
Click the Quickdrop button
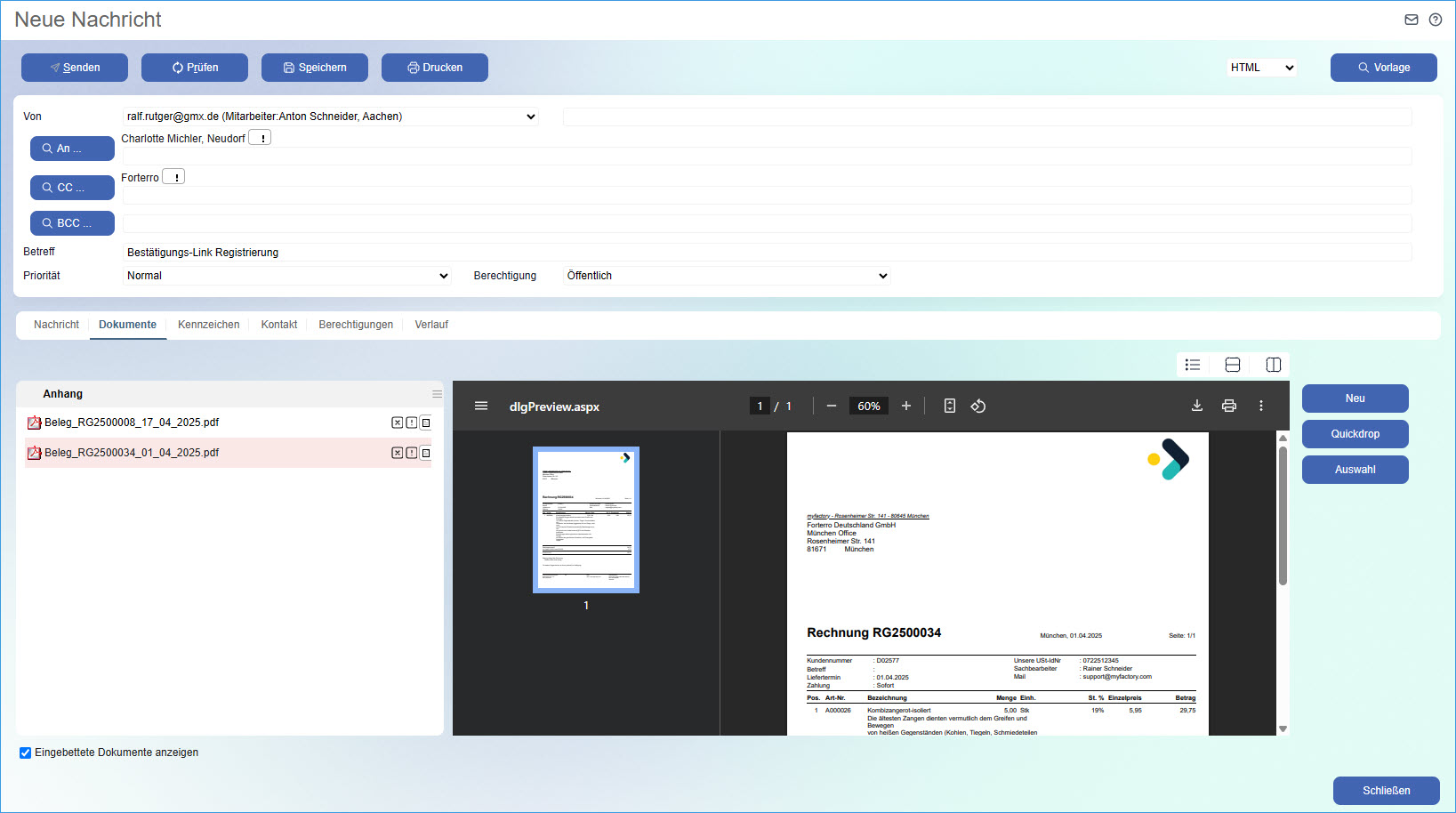[x=1355, y=434]
